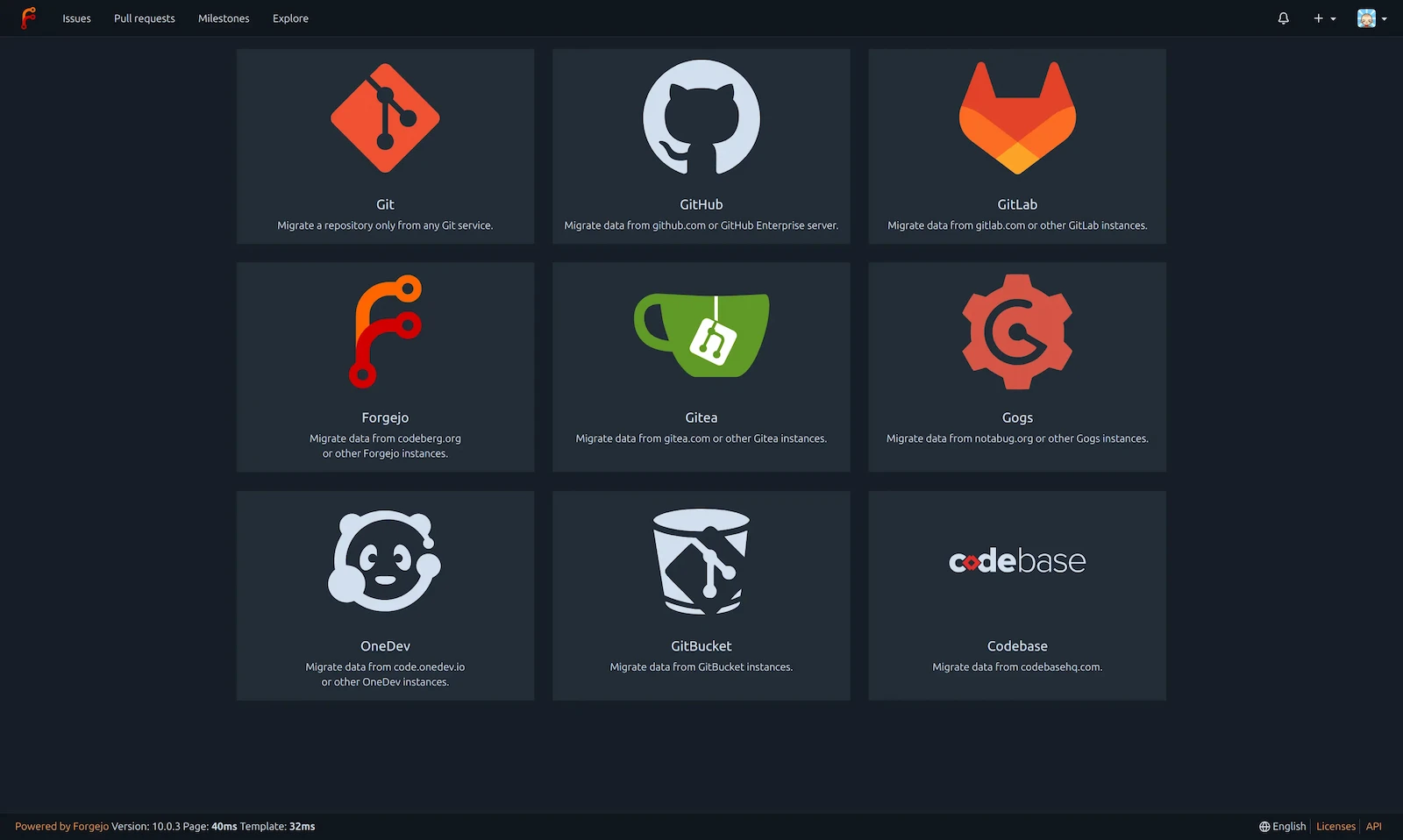1403x840 pixels.
Task: Choose the GitLab fox logo
Action: pos(1017,117)
